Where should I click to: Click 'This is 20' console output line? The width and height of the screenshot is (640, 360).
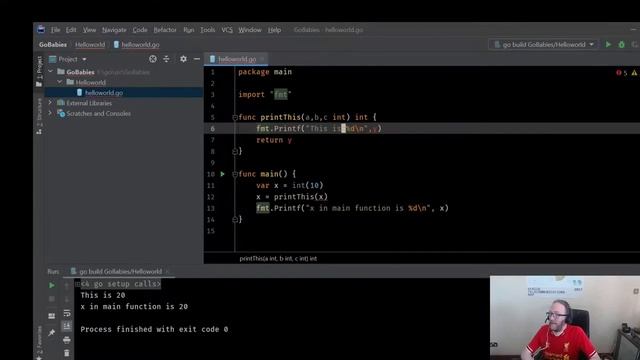coord(103,295)
